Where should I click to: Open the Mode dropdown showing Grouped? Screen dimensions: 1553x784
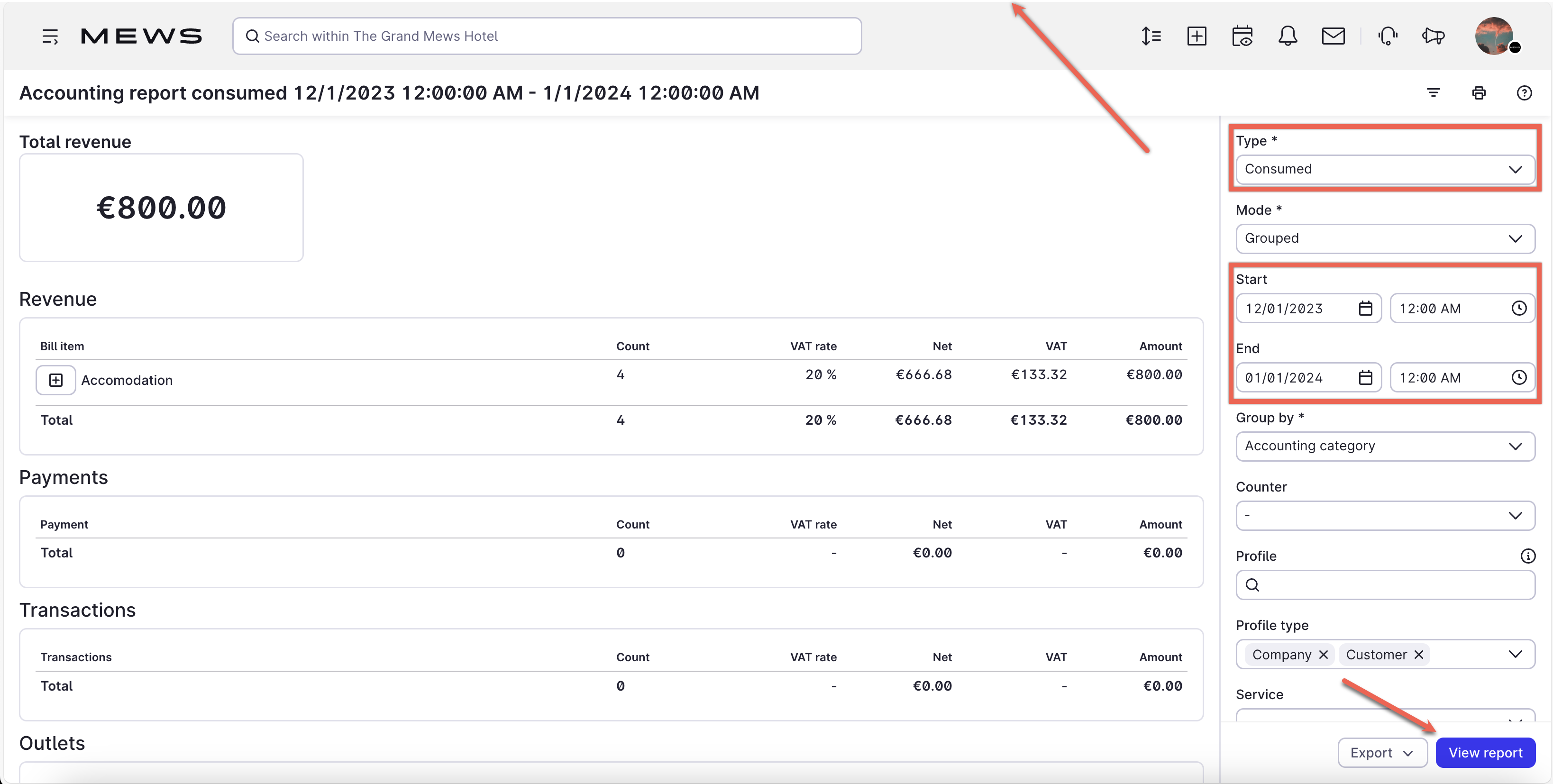(x=1385, y=238)
